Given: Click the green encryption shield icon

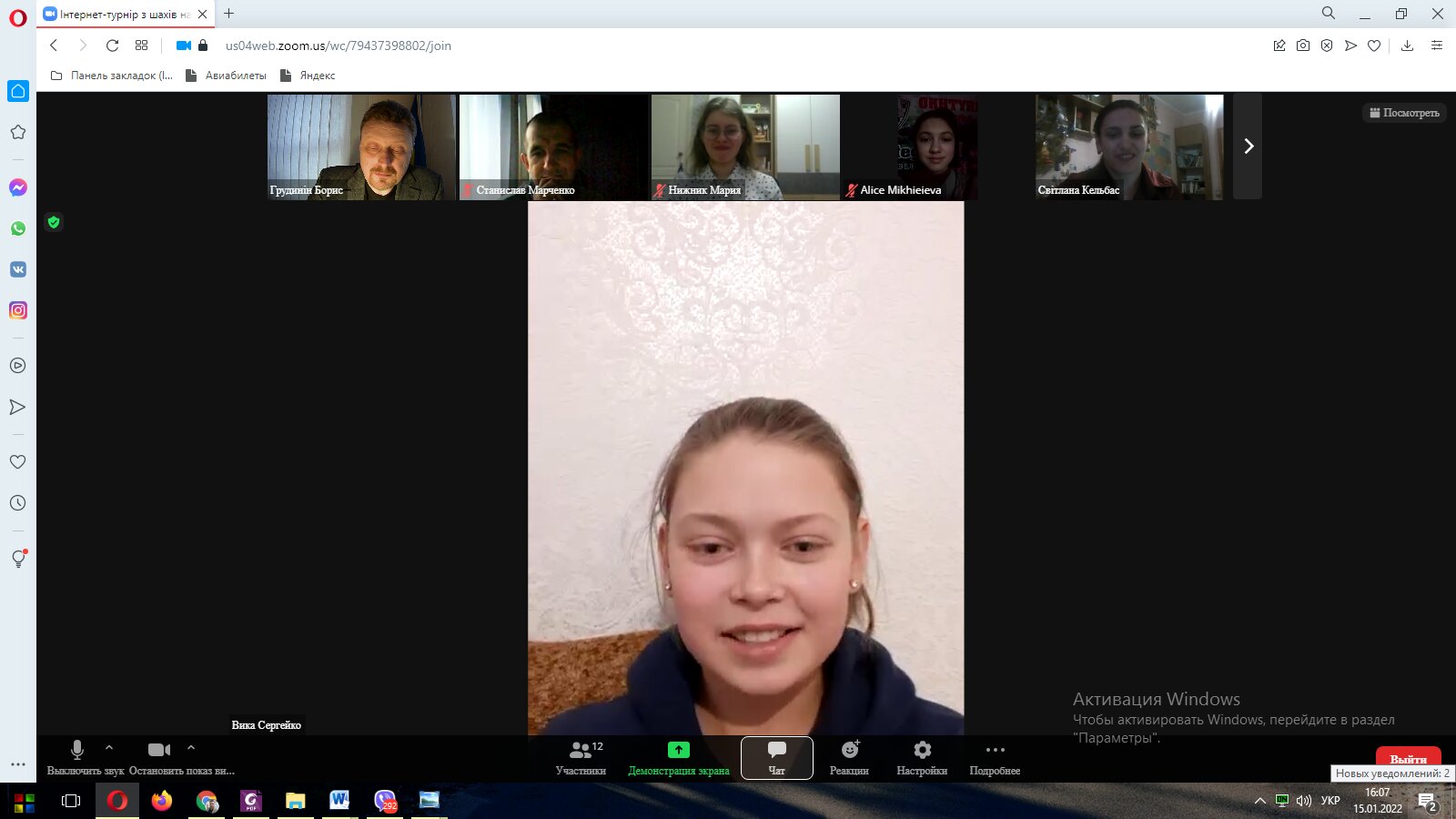Looking at the screenshot, I should click(x=54, y=222).
